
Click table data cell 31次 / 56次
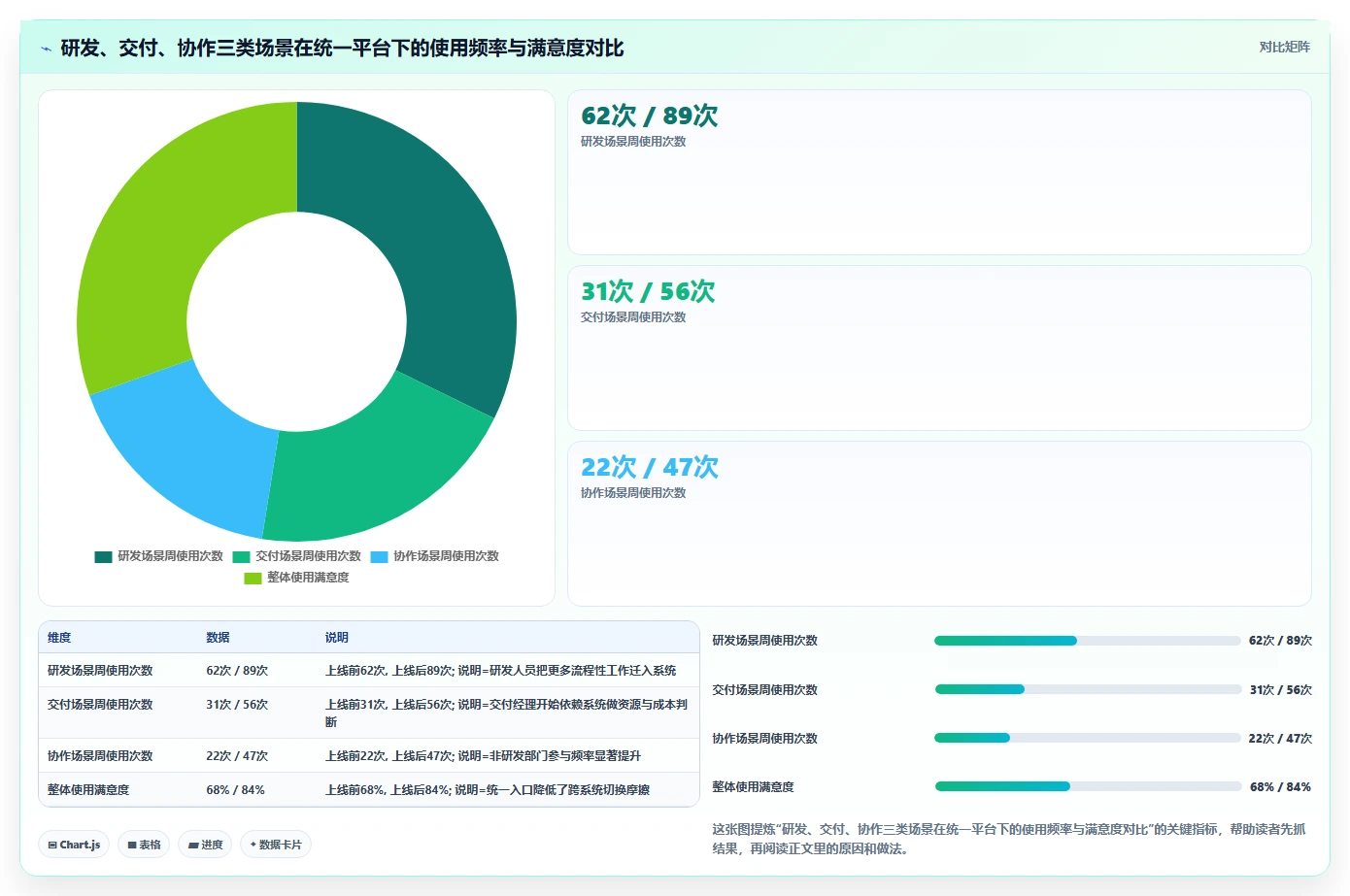[237, 705]
